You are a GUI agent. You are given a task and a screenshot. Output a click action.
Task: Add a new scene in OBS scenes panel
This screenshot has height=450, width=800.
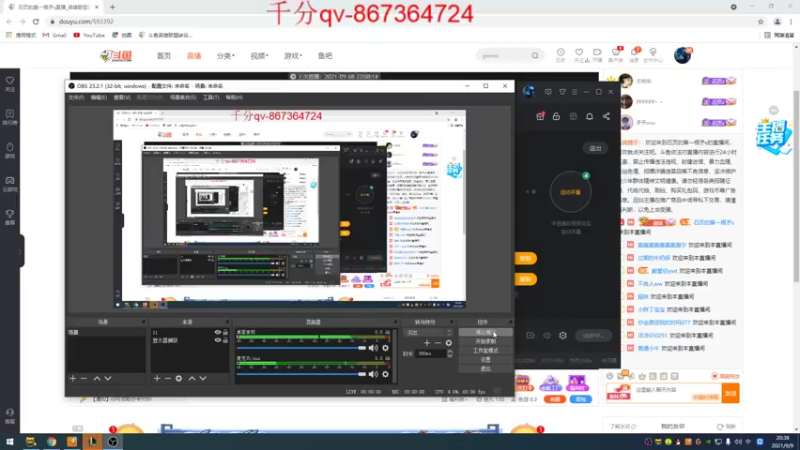[72, 379]
